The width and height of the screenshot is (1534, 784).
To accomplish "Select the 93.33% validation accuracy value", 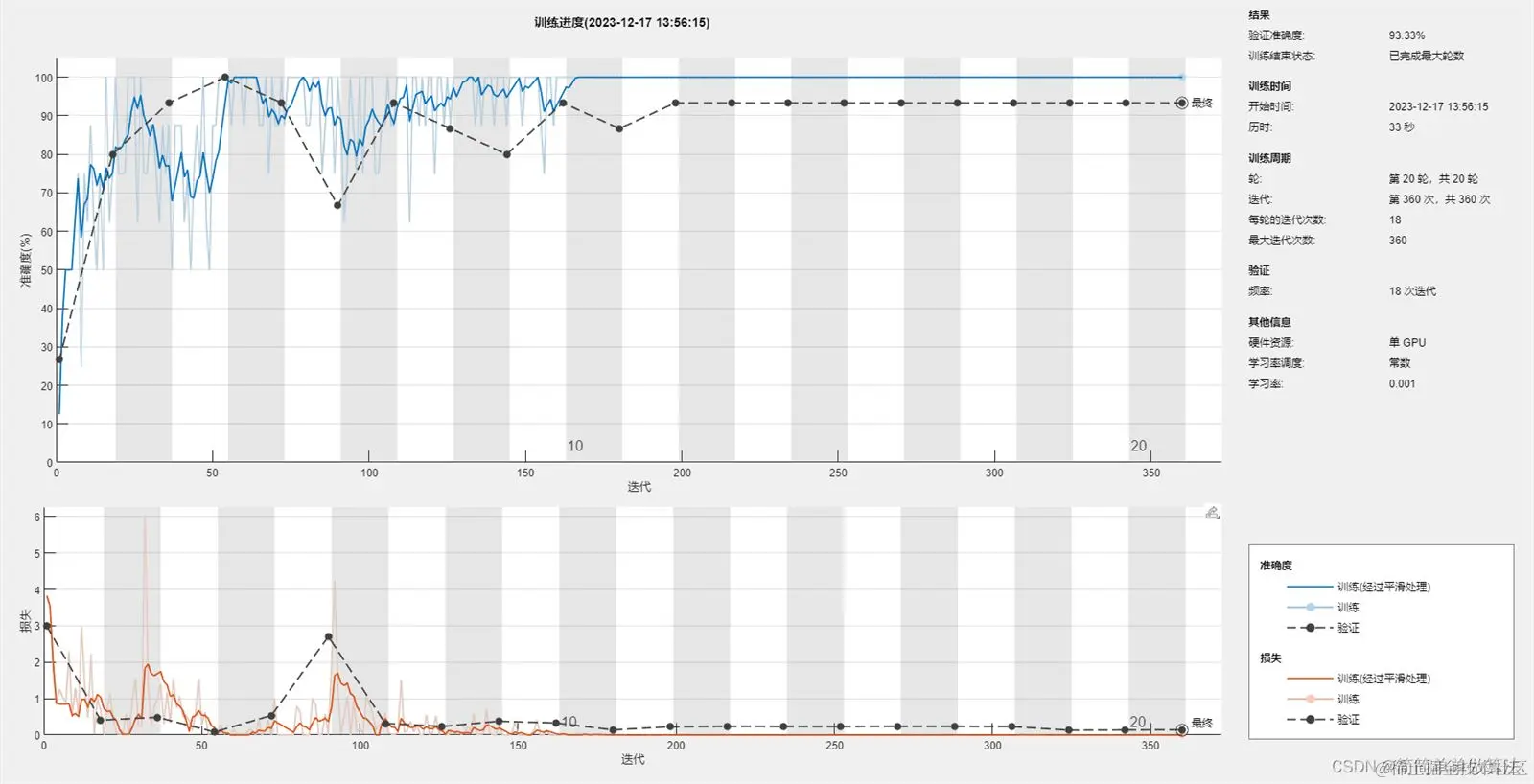I will pyautogui.click(x=1406, y=35).
